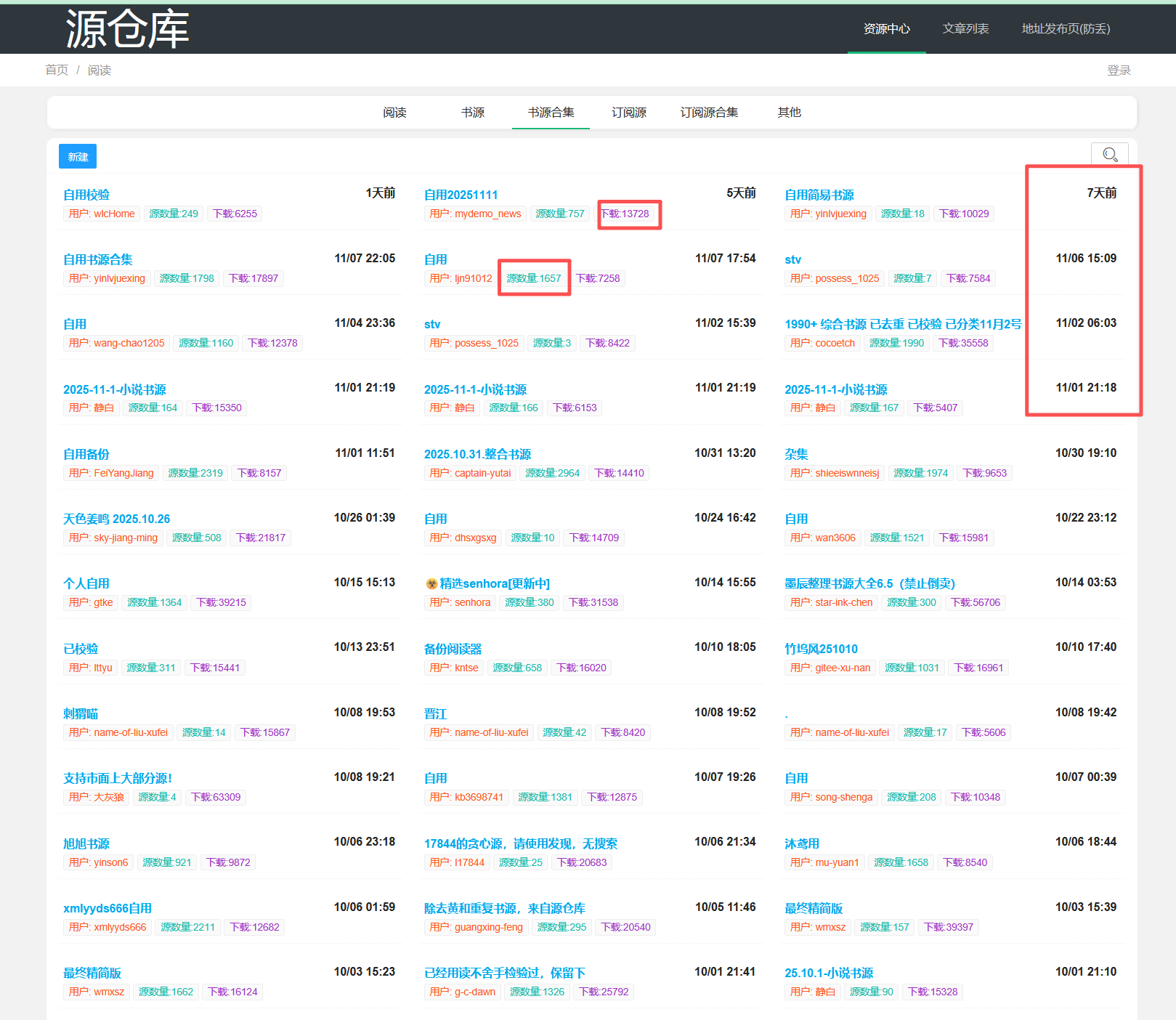The image size is (1176, 1020).
Task: Click the 新建 button
Action: (78, 157)
